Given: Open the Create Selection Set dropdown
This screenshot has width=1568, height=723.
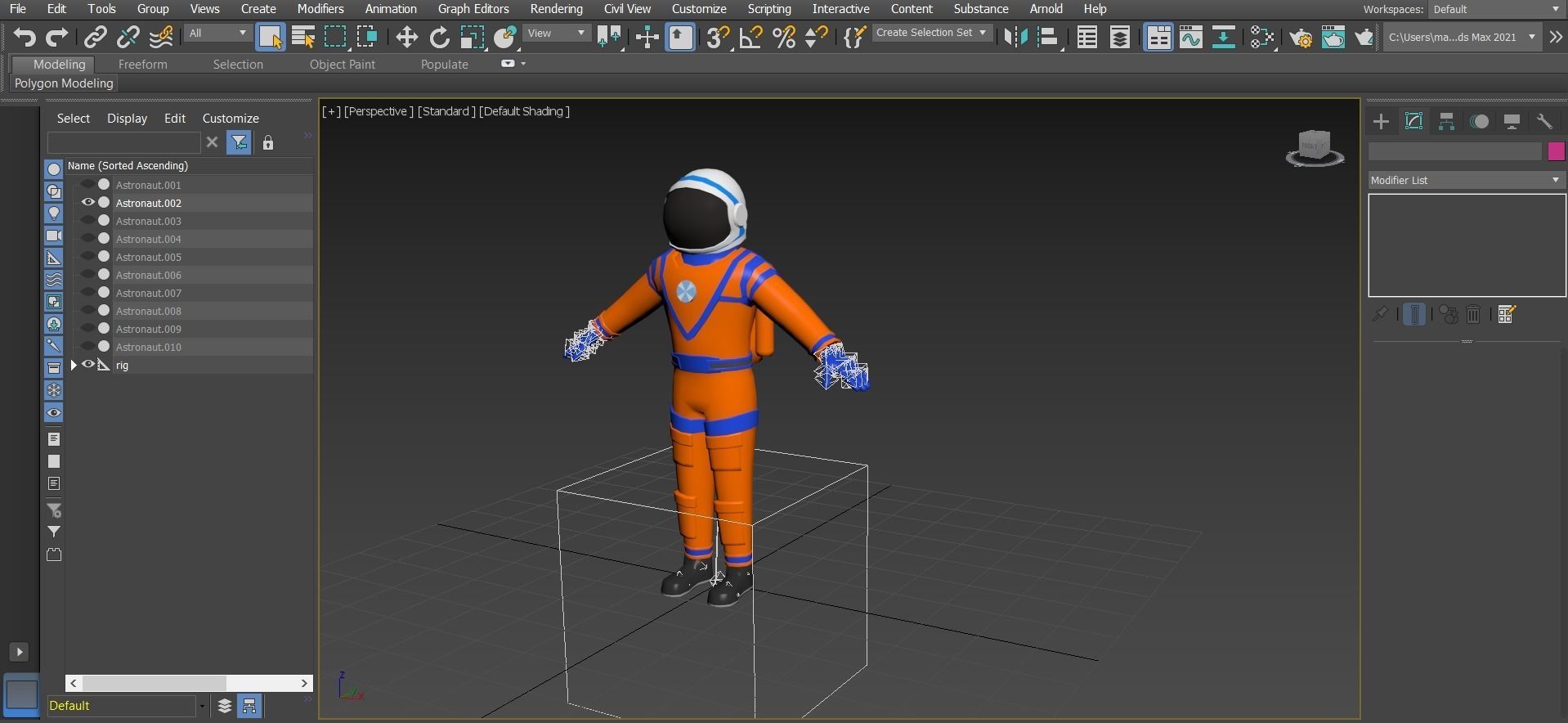Looking at the screenshot, I should click(932, 33).
